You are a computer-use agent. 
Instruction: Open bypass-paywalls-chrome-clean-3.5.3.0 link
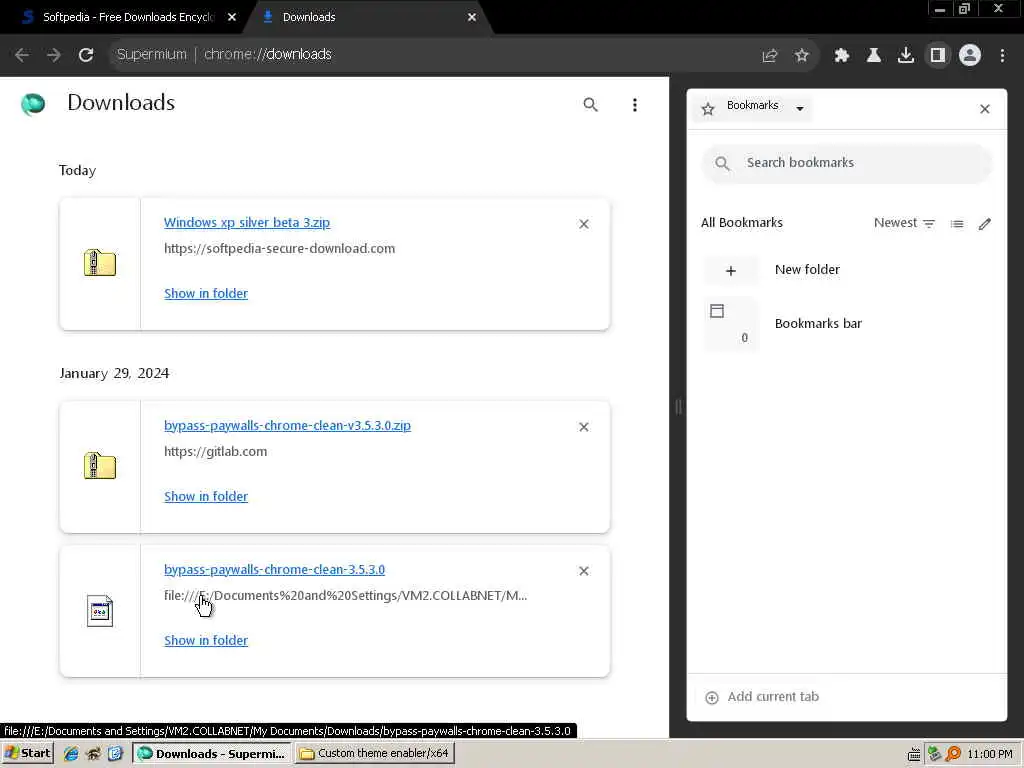274,569
